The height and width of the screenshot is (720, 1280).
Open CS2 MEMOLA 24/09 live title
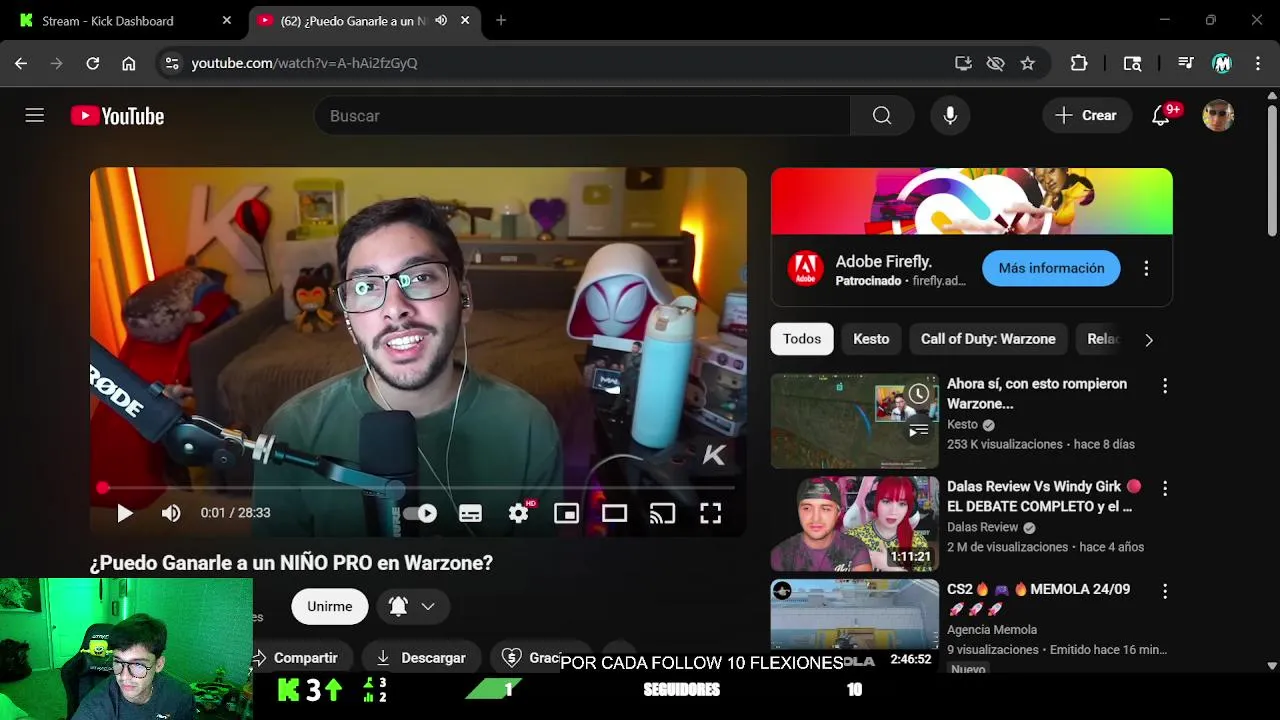(x=1038, y=599)
